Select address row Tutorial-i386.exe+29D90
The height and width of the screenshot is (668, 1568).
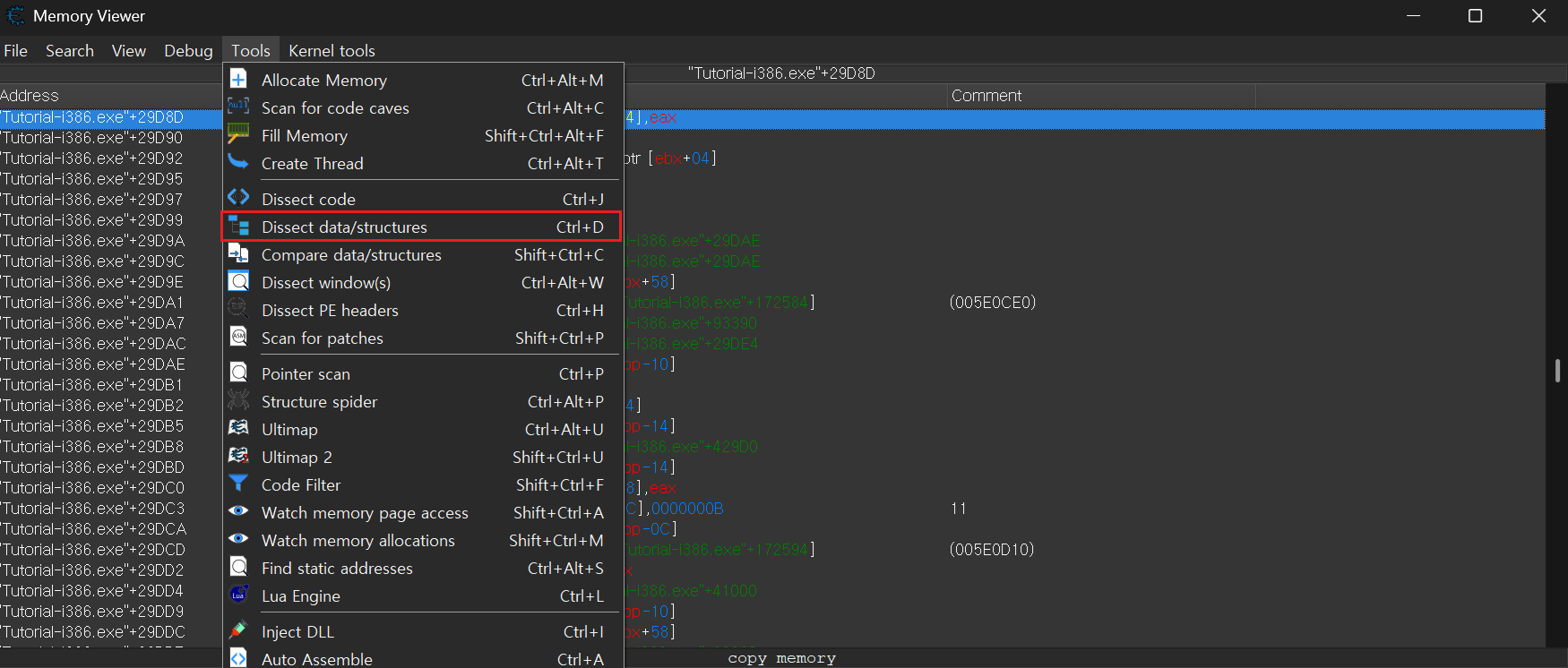pos(93,138)
